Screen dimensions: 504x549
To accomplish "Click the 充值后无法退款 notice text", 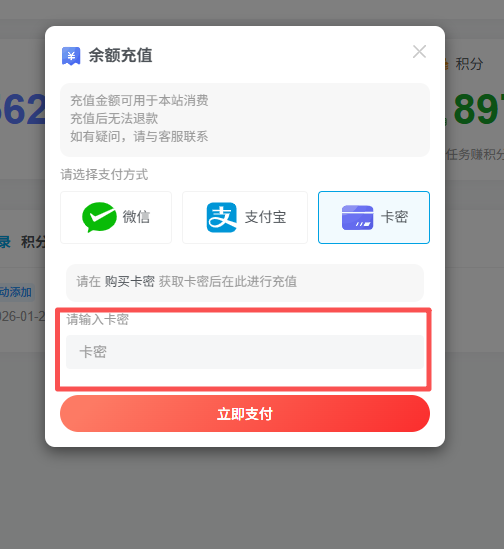I will pos(114,118).
